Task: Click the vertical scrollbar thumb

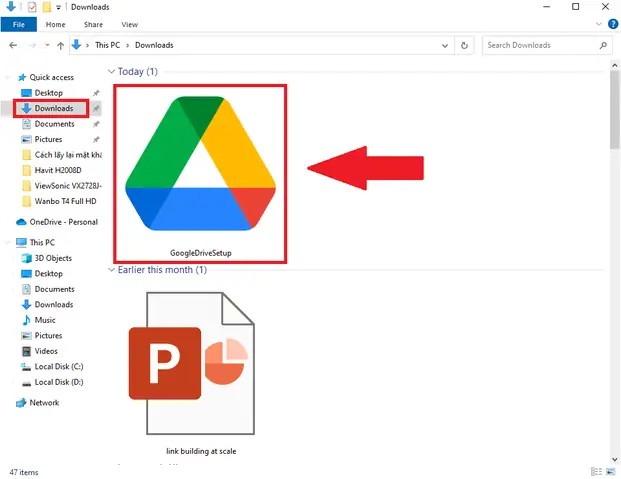Action: (x=615, y=110)
